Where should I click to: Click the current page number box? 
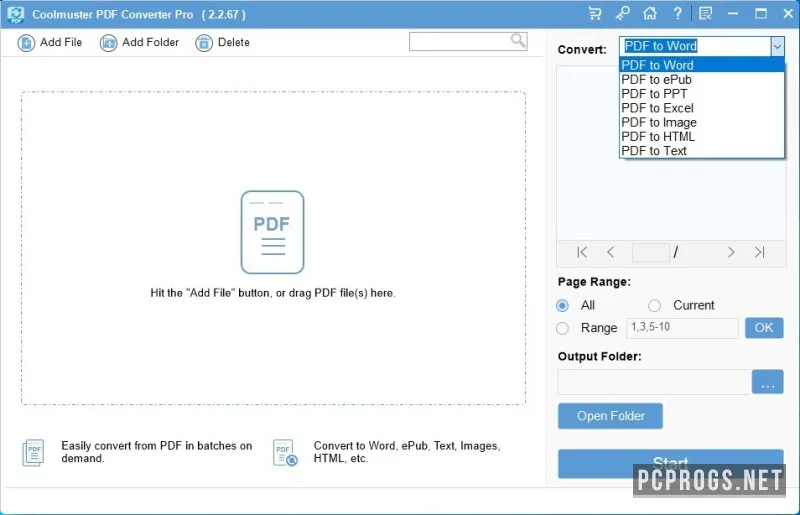[651, 252]
